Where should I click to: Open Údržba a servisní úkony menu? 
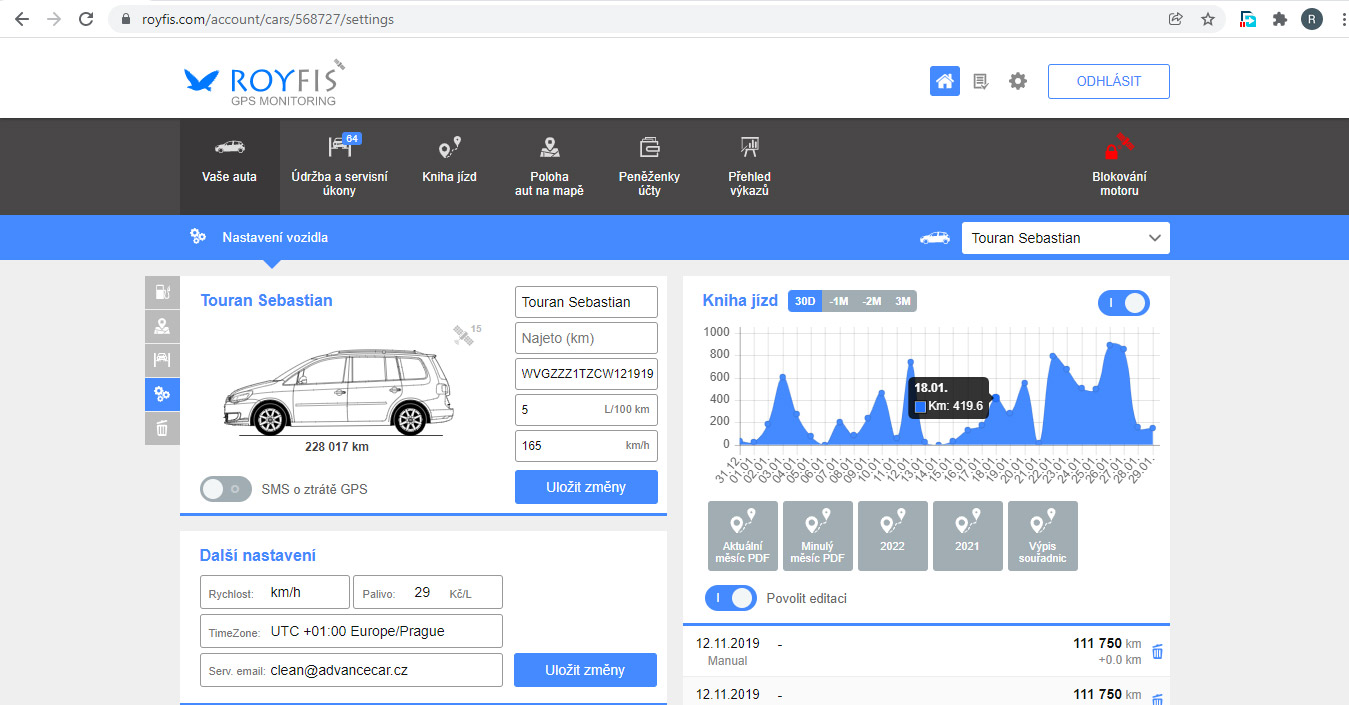click(x=339, y=166)
